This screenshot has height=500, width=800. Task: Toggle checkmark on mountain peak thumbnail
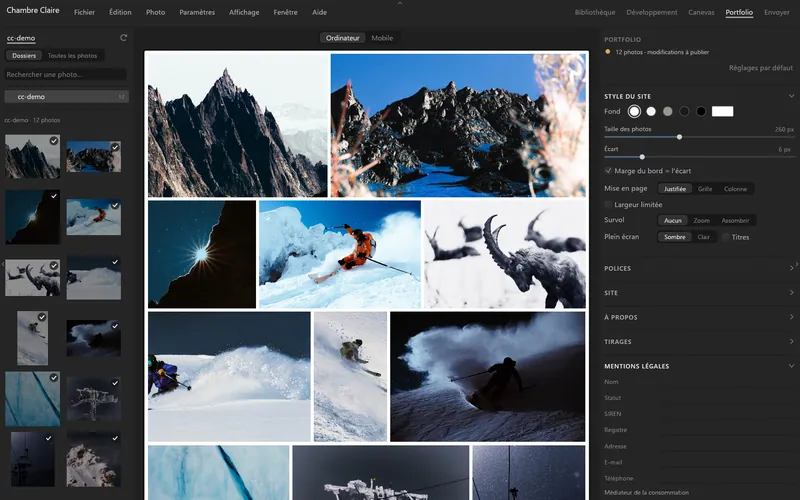(54, 140)
